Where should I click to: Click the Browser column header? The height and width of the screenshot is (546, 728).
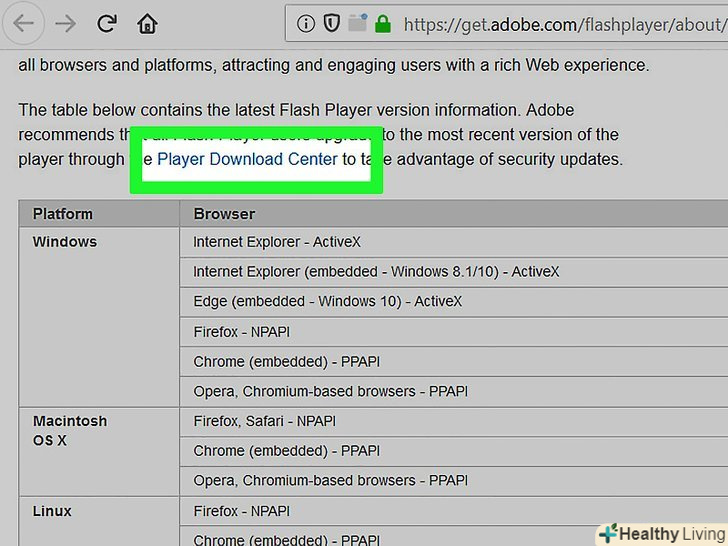pyautogui.click(x=224, y=213)
